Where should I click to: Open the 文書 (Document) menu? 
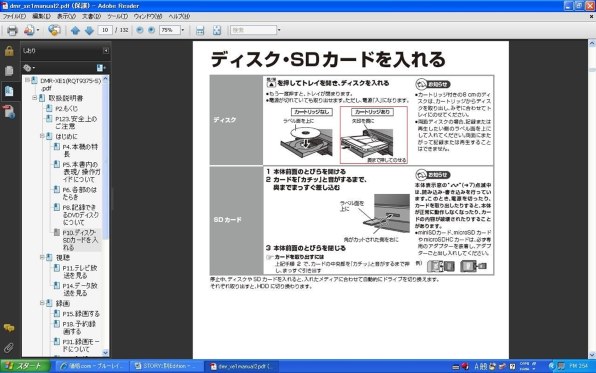coord(92,16)
